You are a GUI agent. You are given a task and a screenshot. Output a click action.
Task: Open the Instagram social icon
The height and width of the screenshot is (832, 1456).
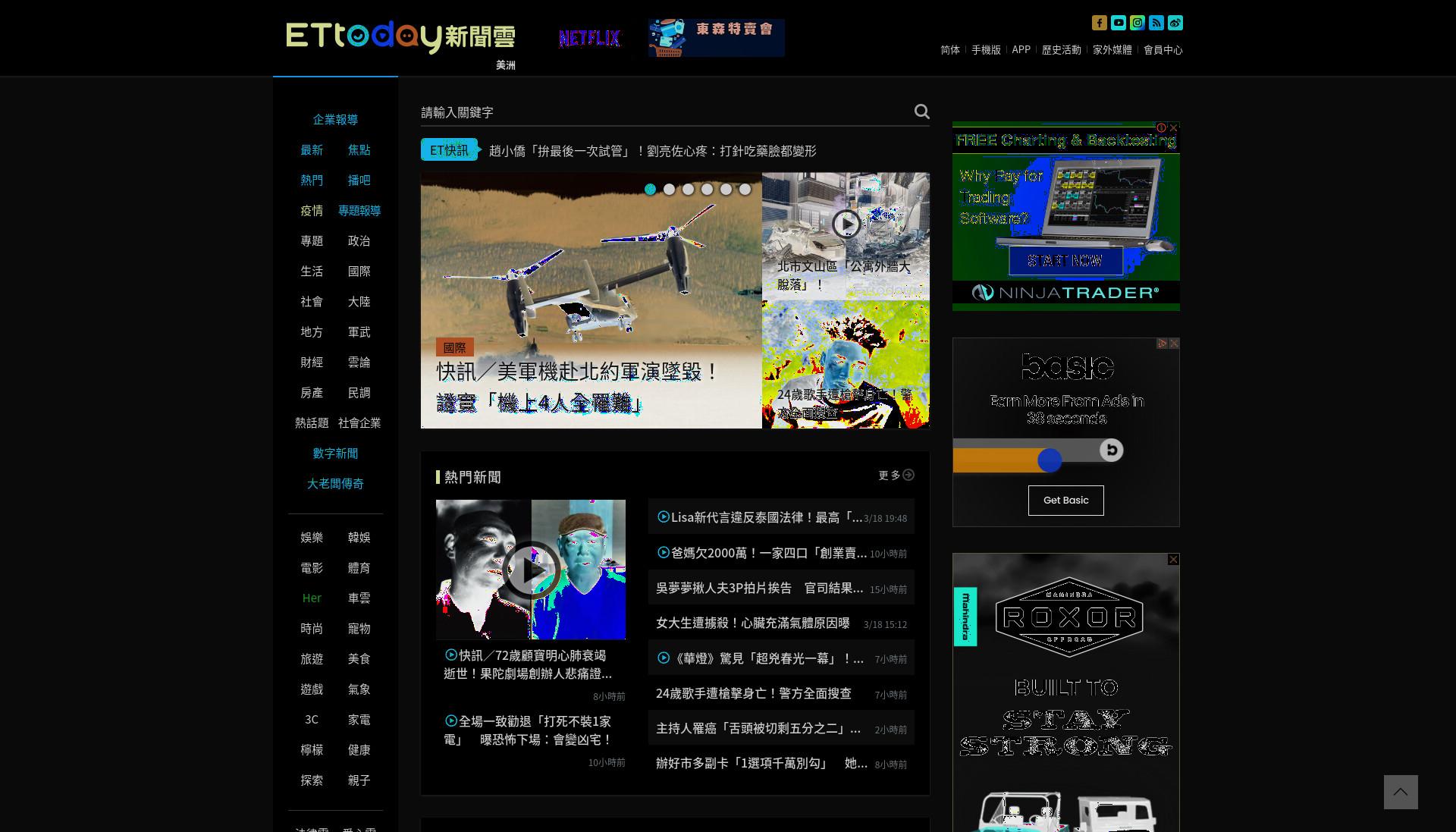point(1137,23)
